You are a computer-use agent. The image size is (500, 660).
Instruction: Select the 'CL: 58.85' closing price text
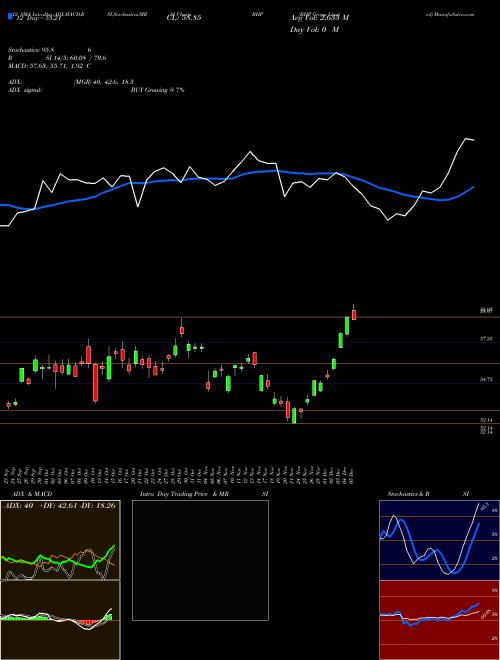(184, 18)
